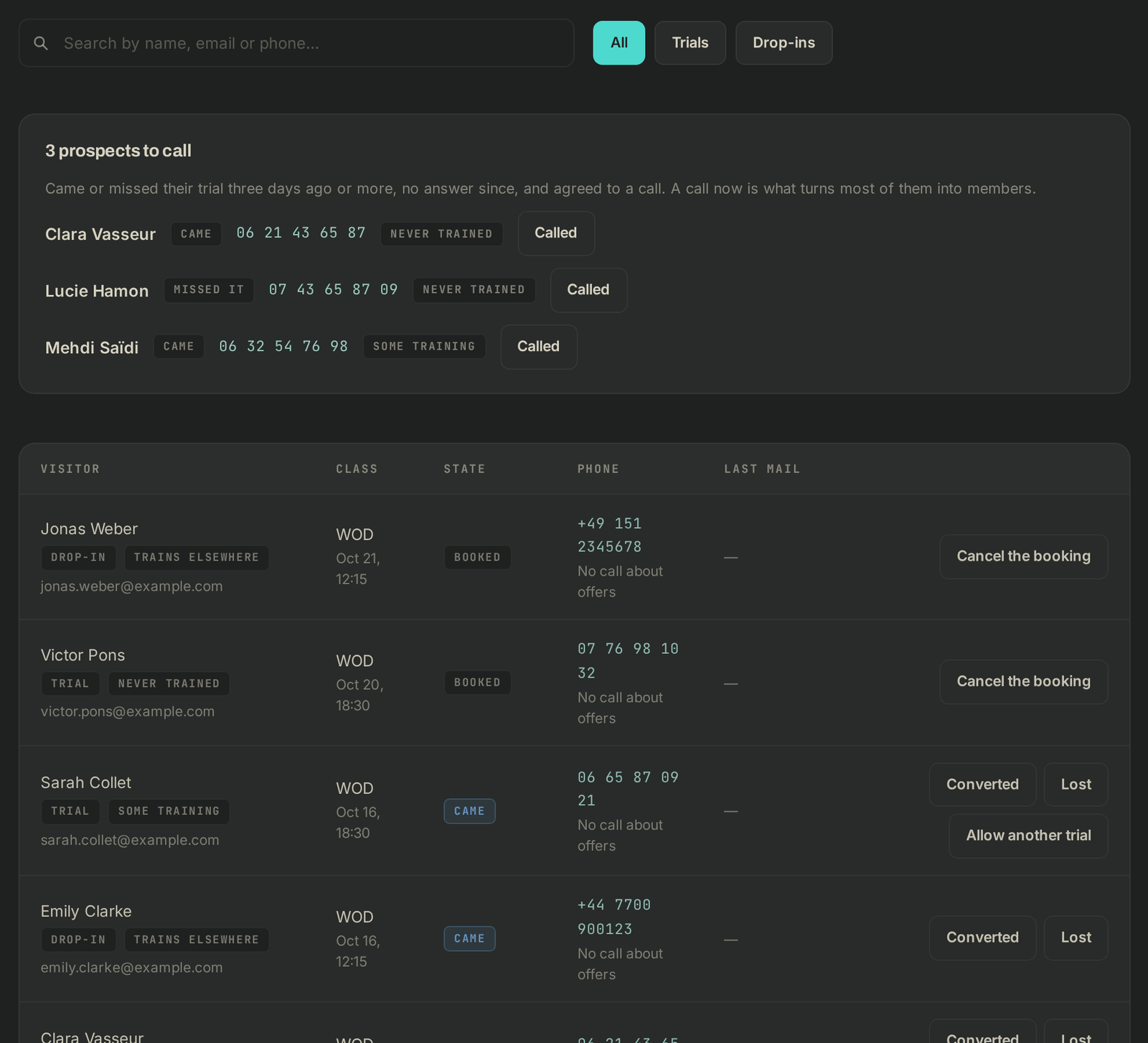1148x1043 pixels.
Task: Mark Mehdi Saïdi as Called
Action: pyautogui.click(x=539, y=347)
